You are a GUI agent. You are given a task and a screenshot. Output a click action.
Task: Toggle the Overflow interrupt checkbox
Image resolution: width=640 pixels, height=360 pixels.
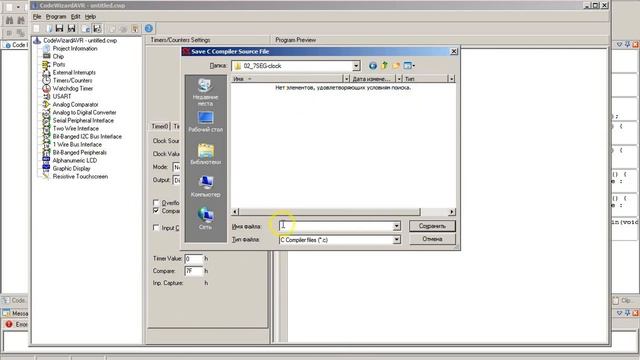coord(156,202)
